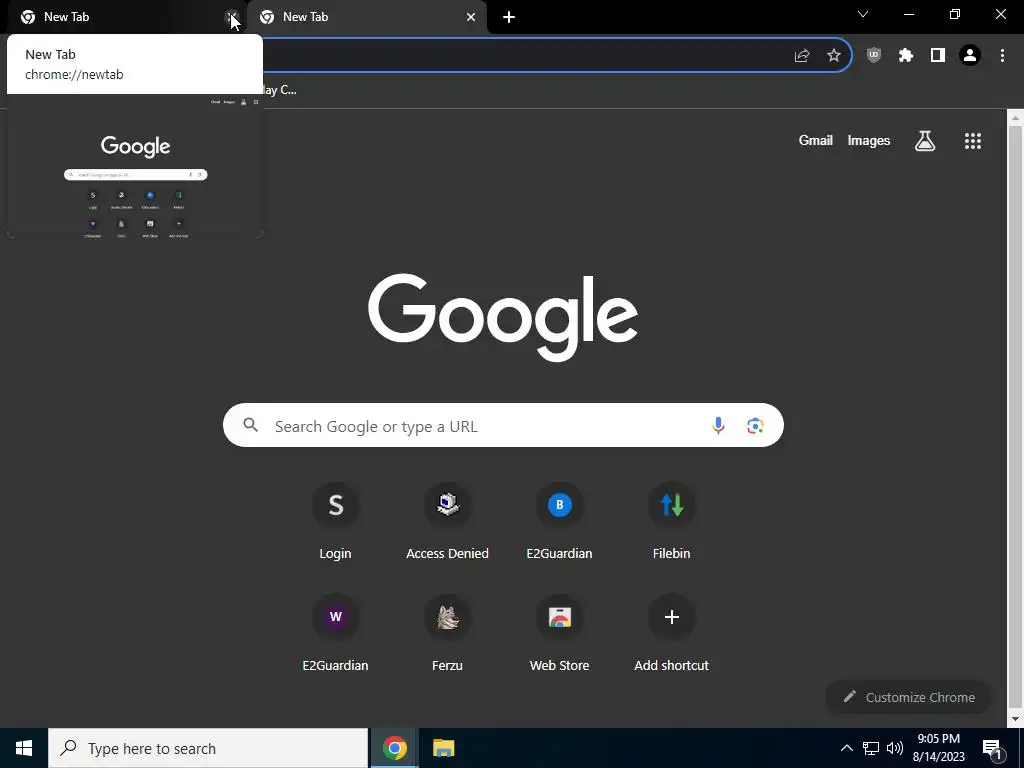Screen dimensions: 1024x768
Task: Open the network status tray icon
Action: click(x=871, y=748)
